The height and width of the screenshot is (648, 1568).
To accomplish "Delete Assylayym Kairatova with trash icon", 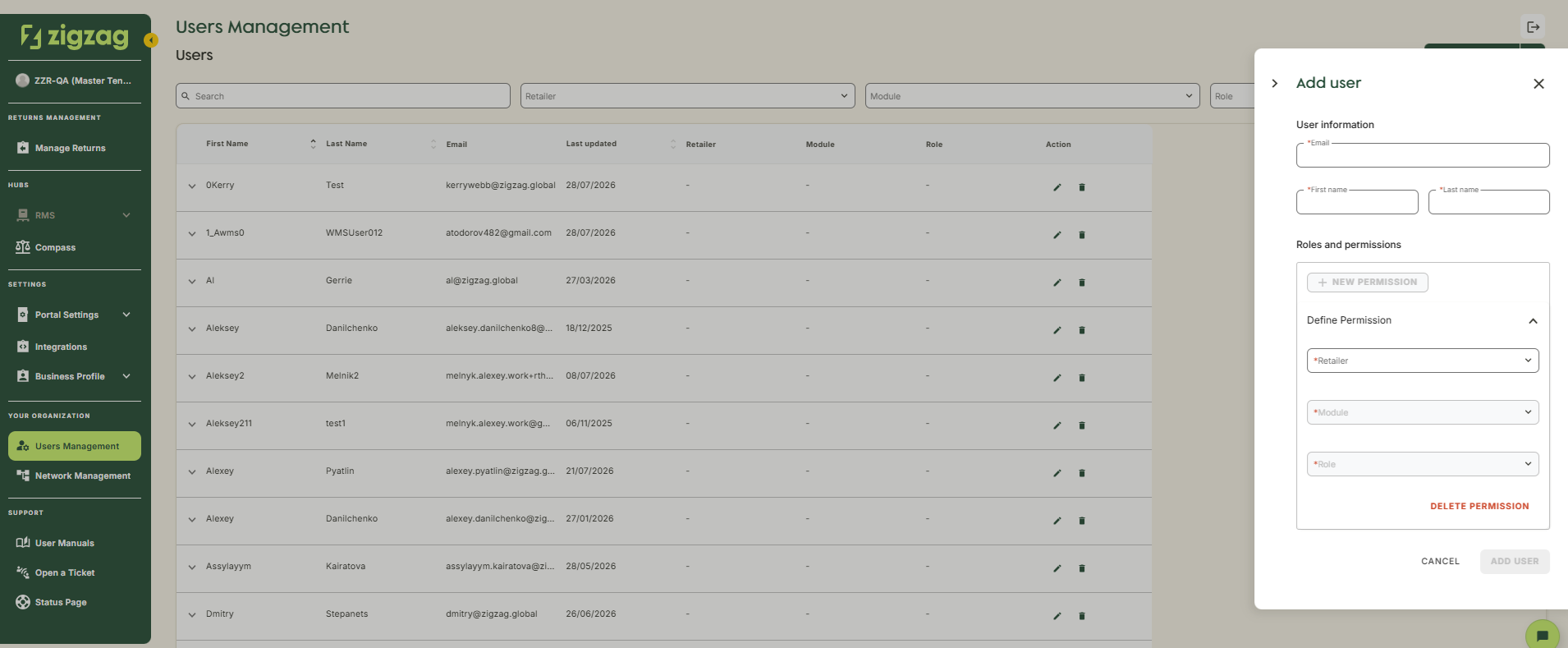I will pyautogui.click(x=1082, y=568).
